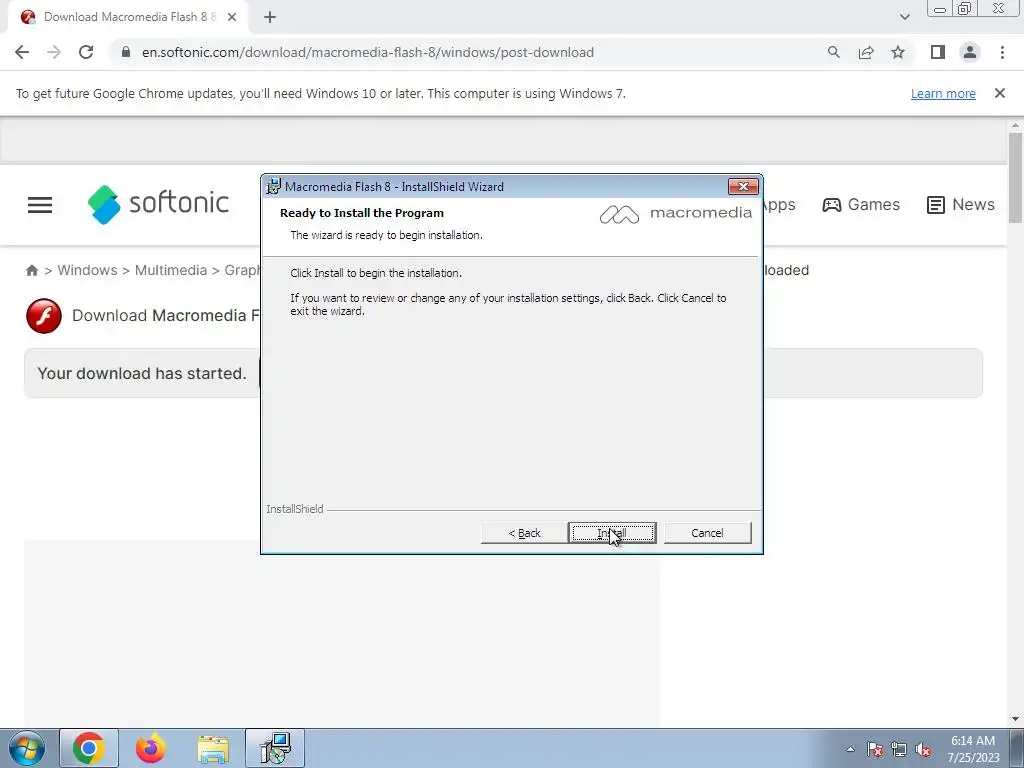Open the clock showing 6:14 AM
The image size is (1024, 768).
(x=973, y=749)
